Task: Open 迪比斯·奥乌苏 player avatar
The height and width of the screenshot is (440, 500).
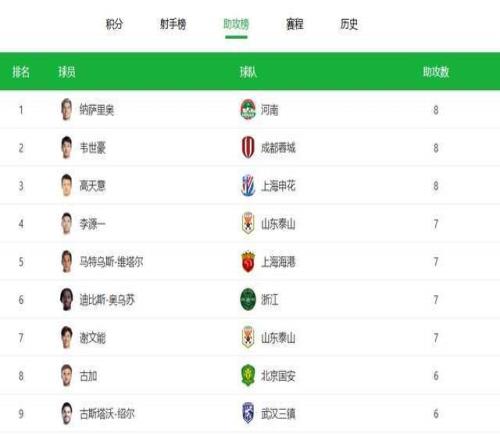Action: click(67, 299)
